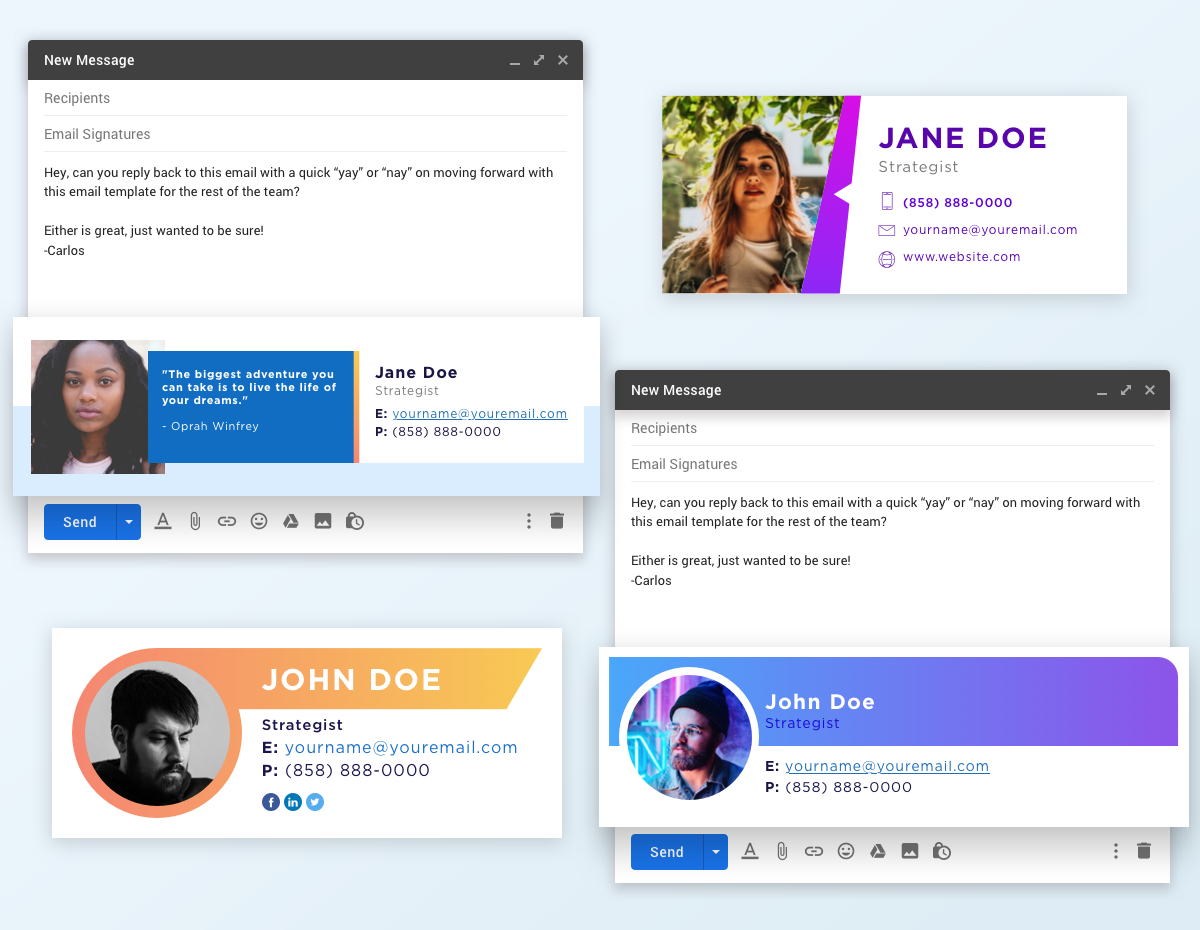The image size is (1200, 930).
Task: Expand upper-left New Message window to full screen
Action: click(539, 60)
